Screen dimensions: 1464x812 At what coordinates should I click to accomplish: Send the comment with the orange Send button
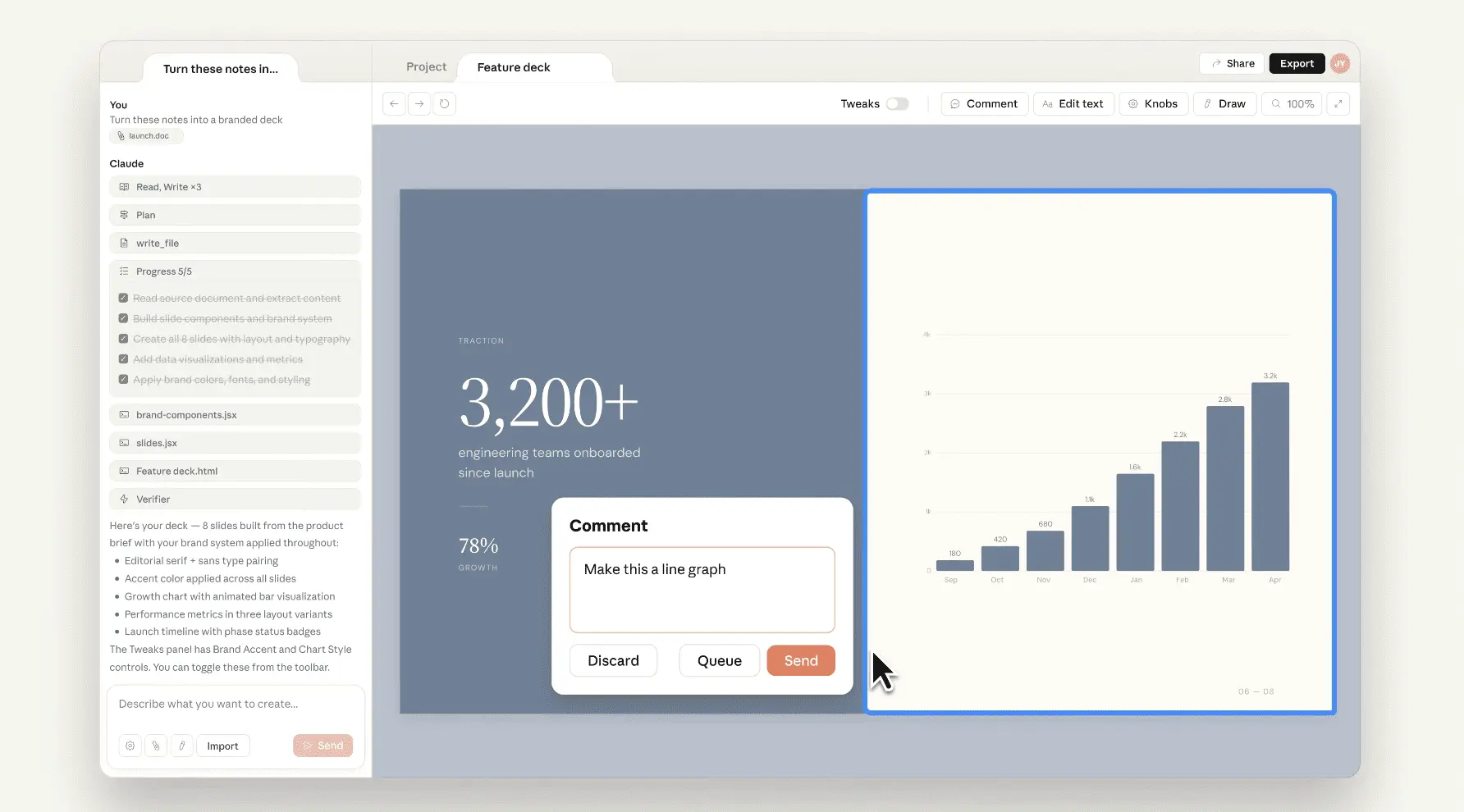800,660
